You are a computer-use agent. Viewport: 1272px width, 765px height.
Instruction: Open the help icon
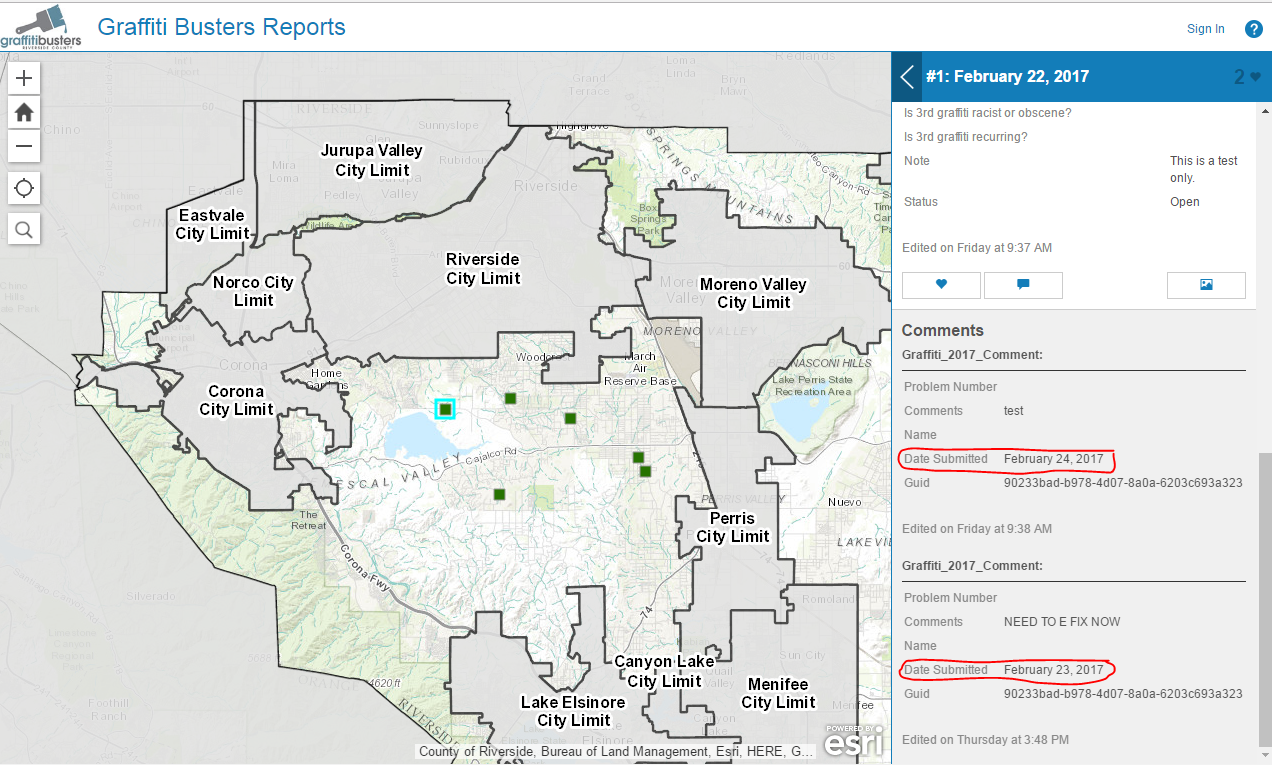(1253, 29)
